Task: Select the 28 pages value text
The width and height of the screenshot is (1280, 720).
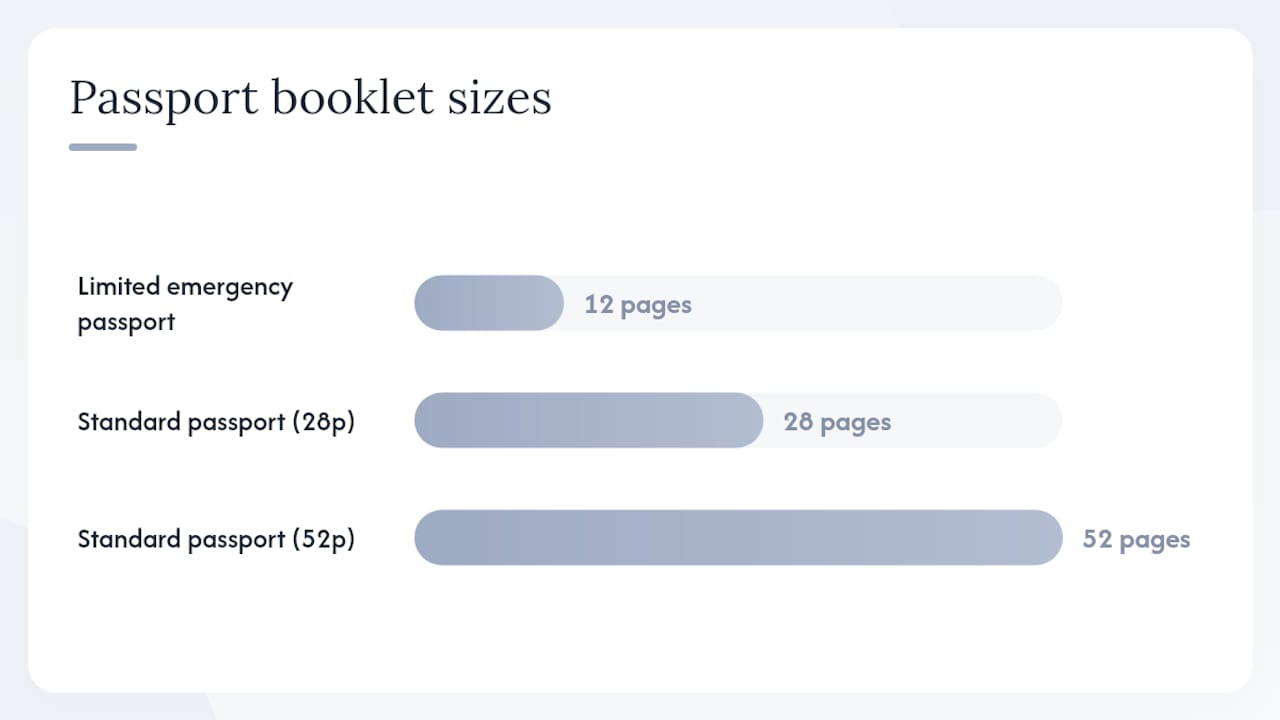Action: [837, 422]
